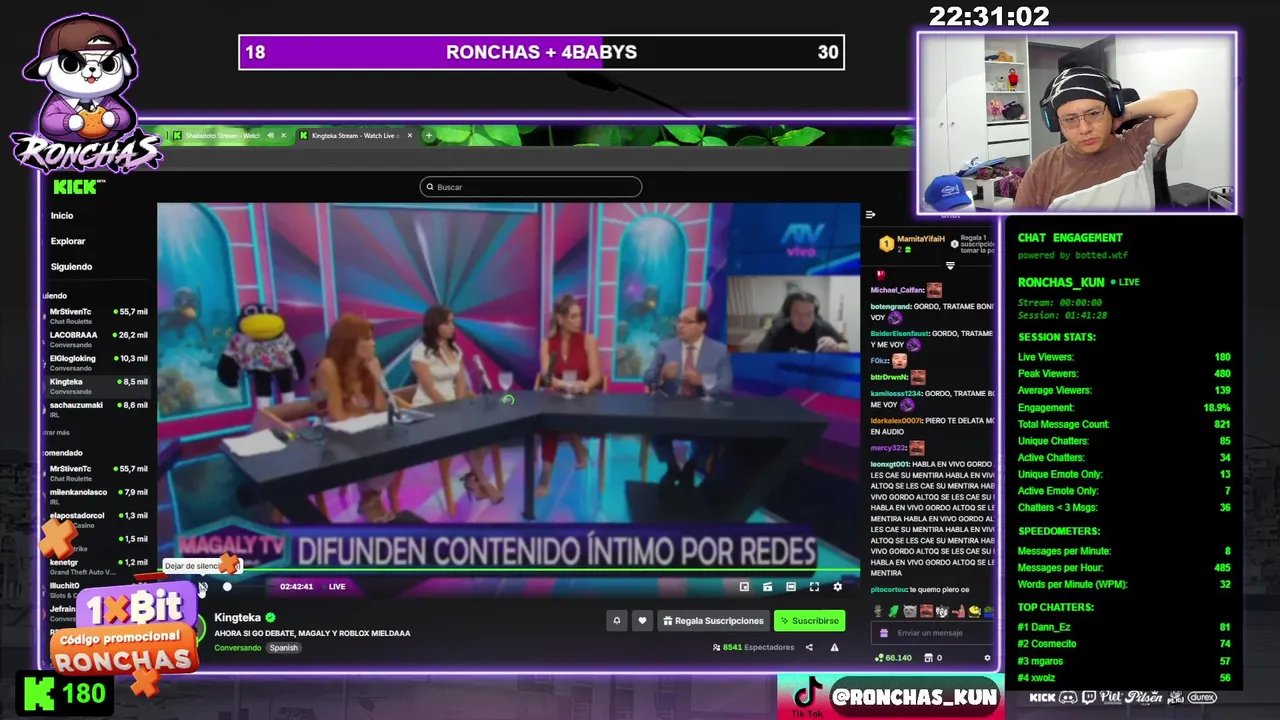The width and height of the screenshot is (1280, 720).
Task: Open emote picker icon in chat input
Action: (883, 633)
